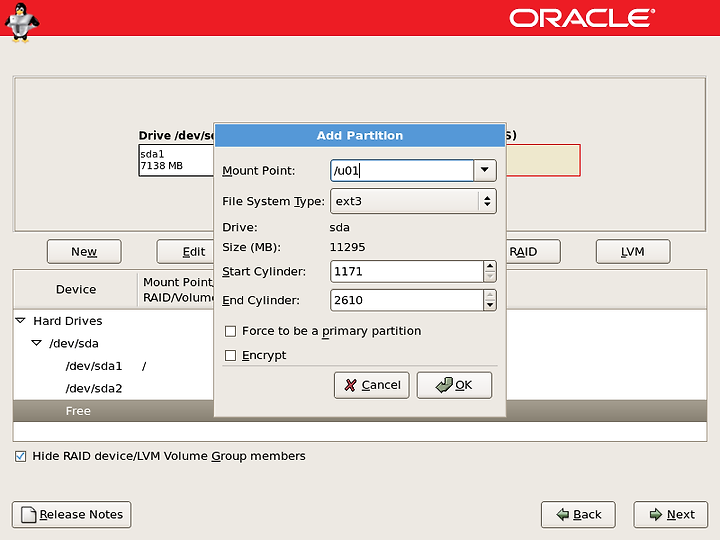Click the End Cylinder input field
This screenshot has height=540, width=720.
point(407,300)
